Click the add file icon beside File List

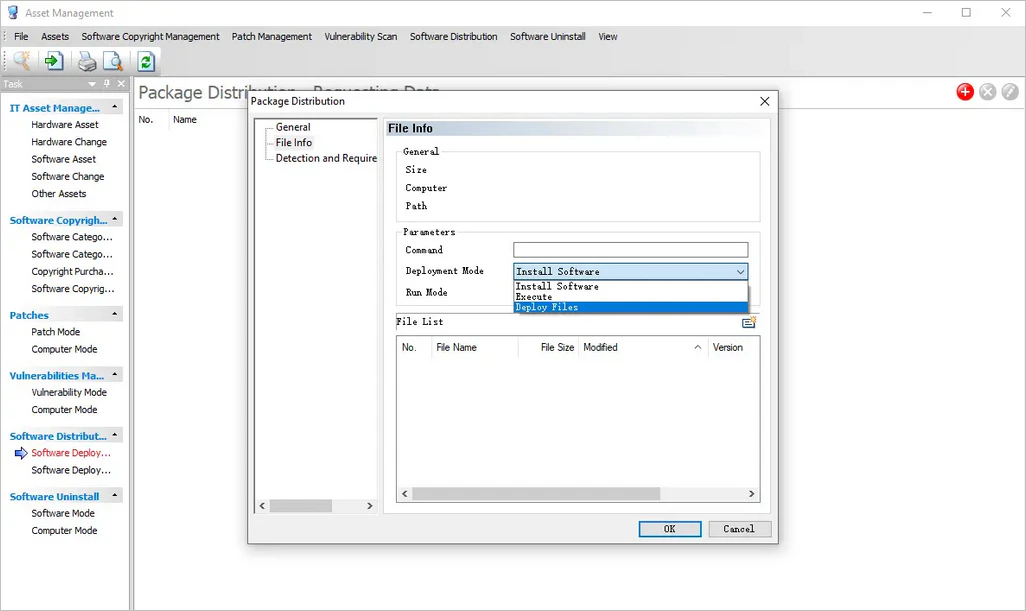(749, 323)
